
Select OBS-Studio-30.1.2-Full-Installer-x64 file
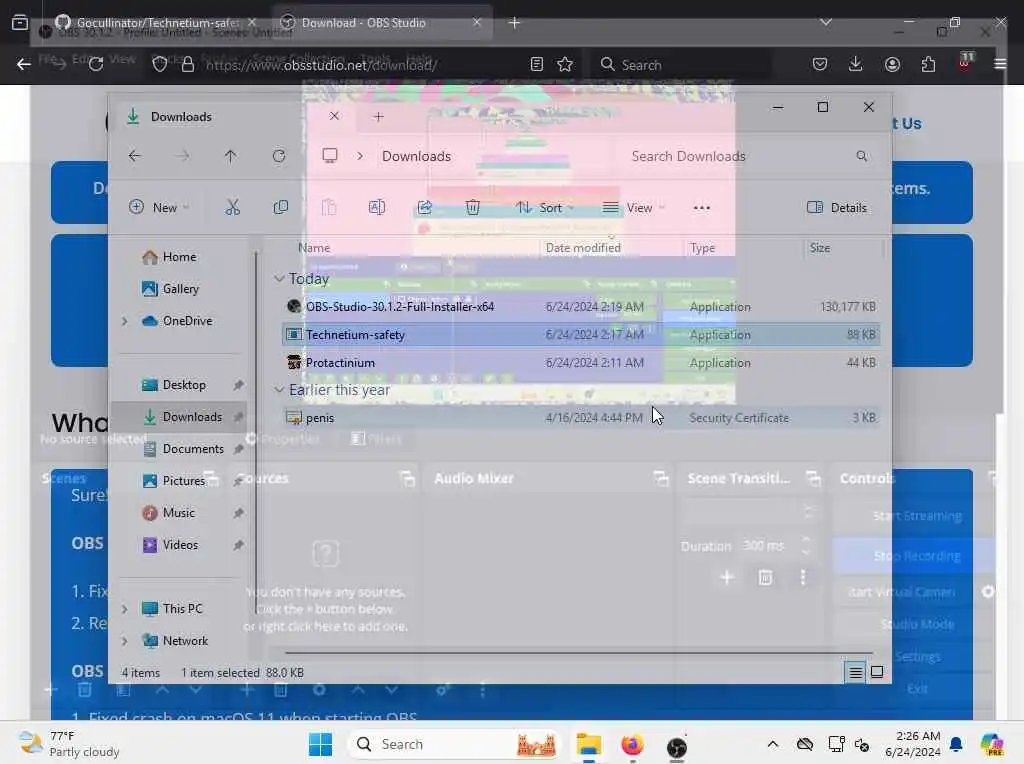tap(581, 306)
